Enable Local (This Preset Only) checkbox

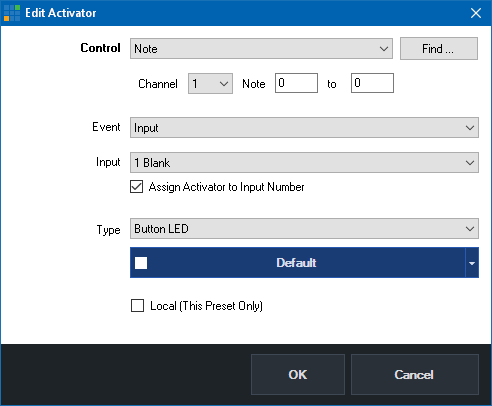click(x=137, y=306)
